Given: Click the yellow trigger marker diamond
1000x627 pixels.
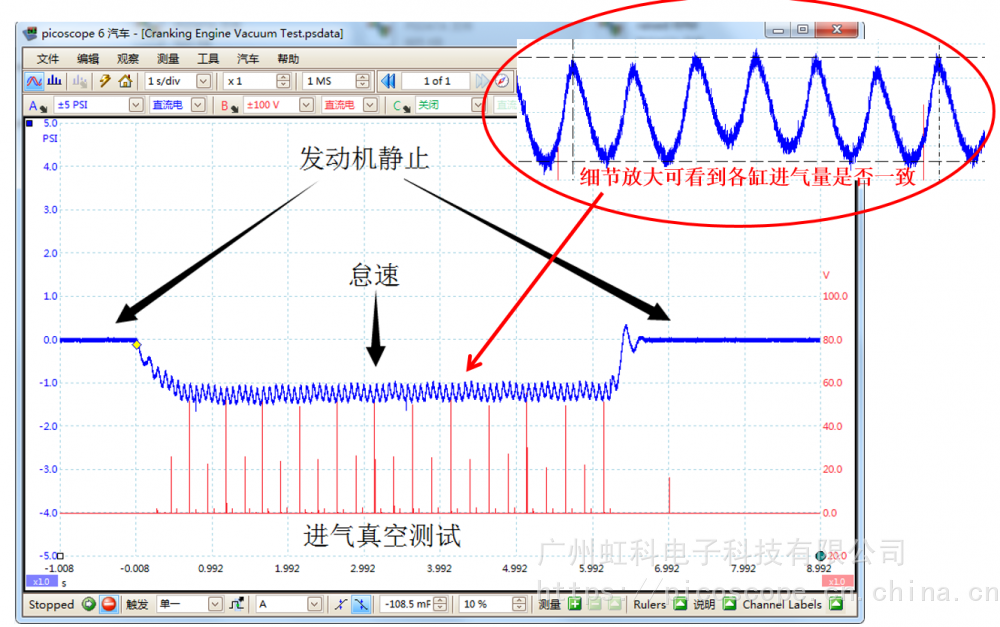Looking at the screenshot, I should pos(136,344).
